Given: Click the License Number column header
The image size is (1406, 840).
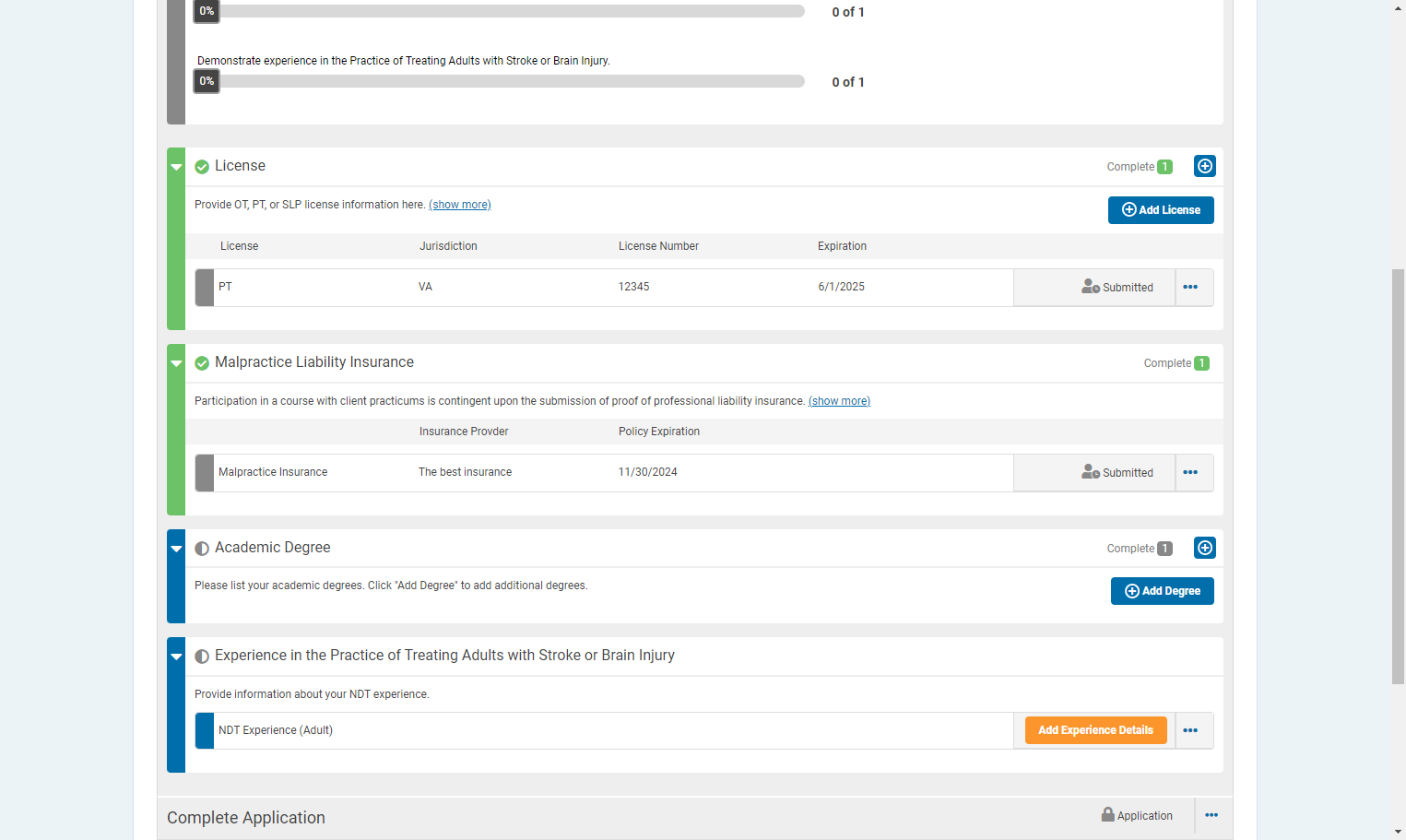Looking at the screenshot, I should point(658,246).
